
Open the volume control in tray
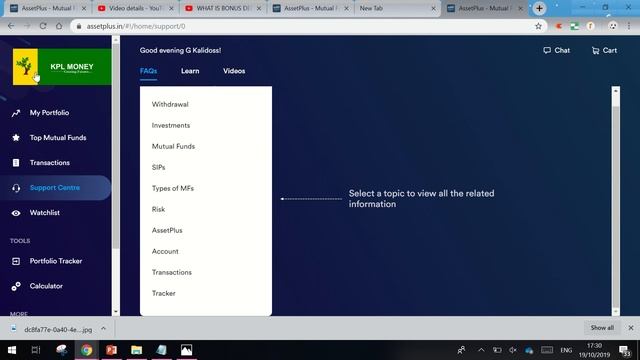[x=513, y=350]
